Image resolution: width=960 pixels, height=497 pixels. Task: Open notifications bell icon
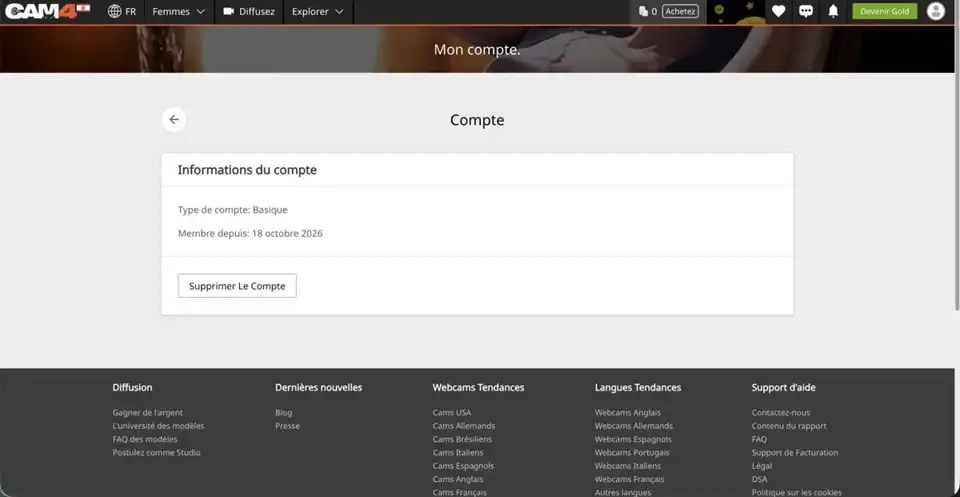pos(833,11)
